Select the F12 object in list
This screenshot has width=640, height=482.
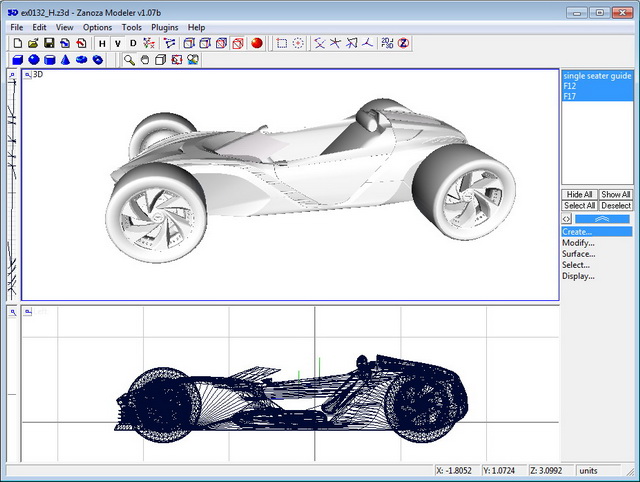[597, 86]
